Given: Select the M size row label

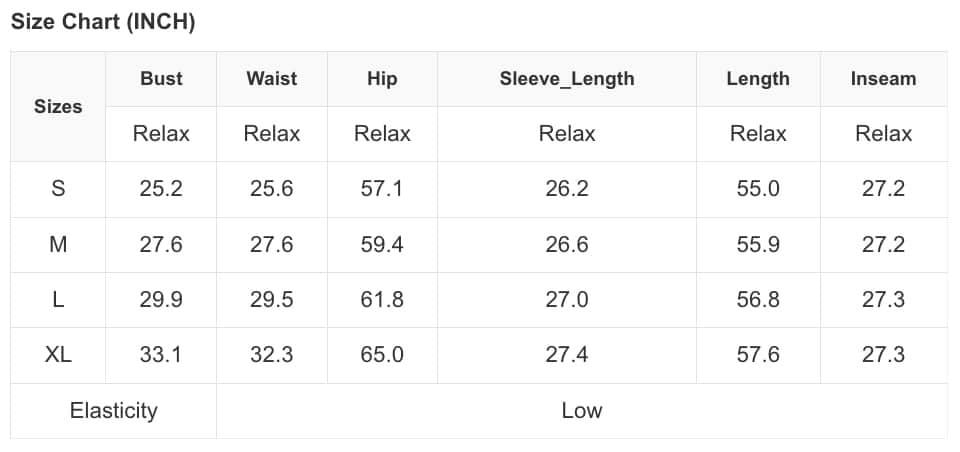Looking at the screenshot, I should coord(58,245).
